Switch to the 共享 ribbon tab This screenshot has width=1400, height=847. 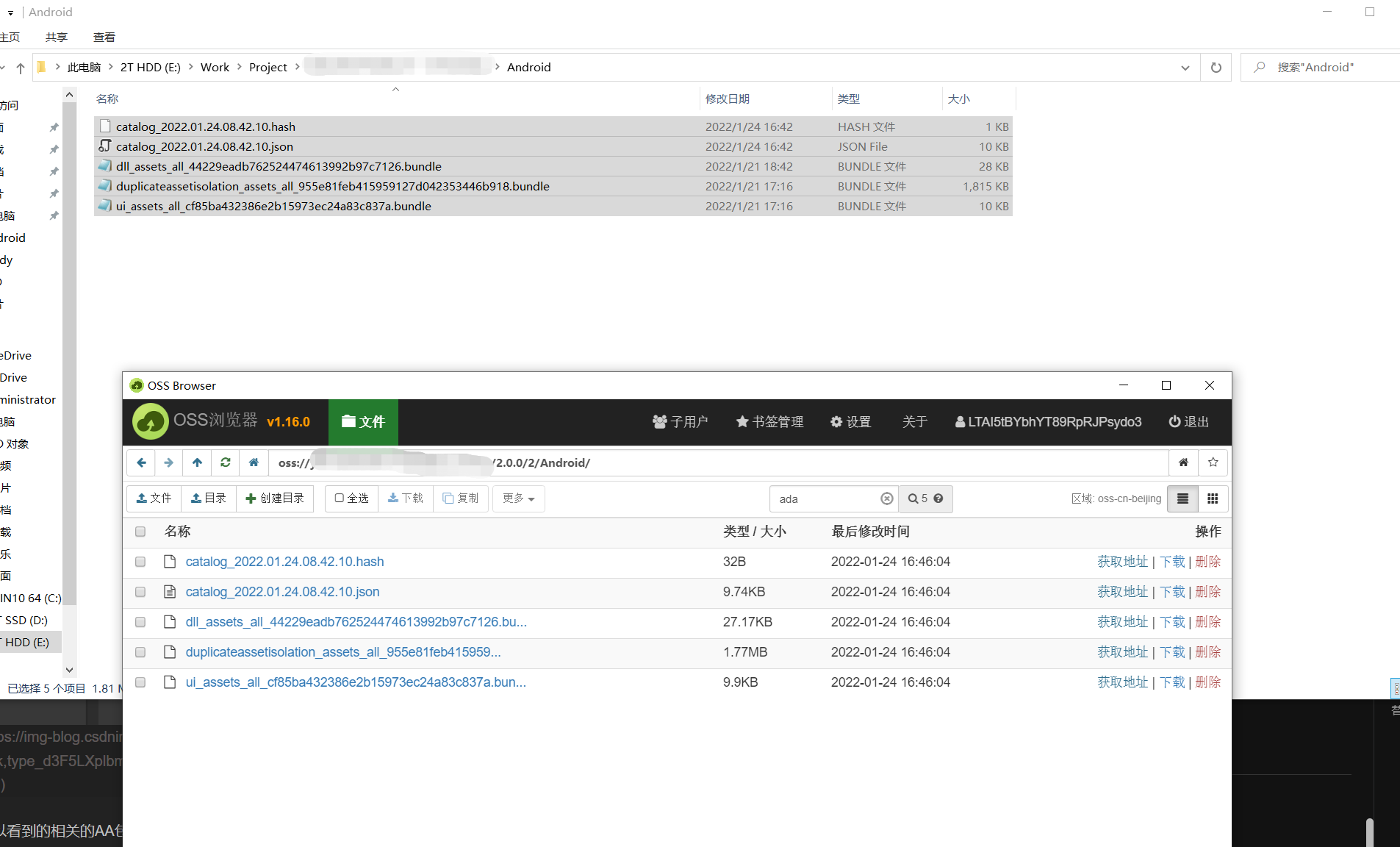[x=56, y=36]
